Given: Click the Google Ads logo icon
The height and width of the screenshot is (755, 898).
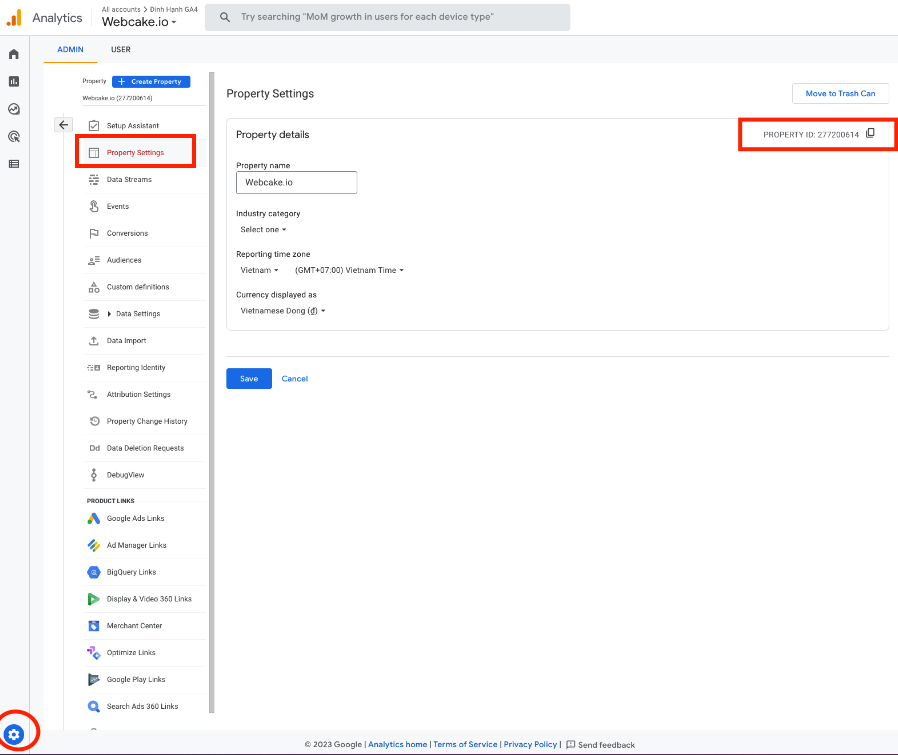Looking at the screenshot, I should click(x=93, y=518).
